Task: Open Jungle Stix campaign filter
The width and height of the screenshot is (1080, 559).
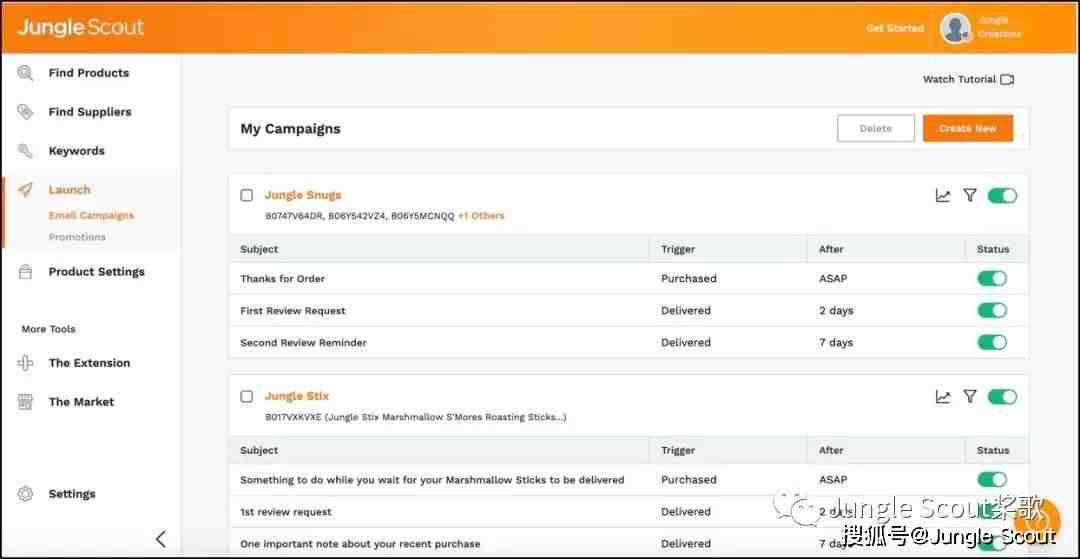Action: (970, 397)
